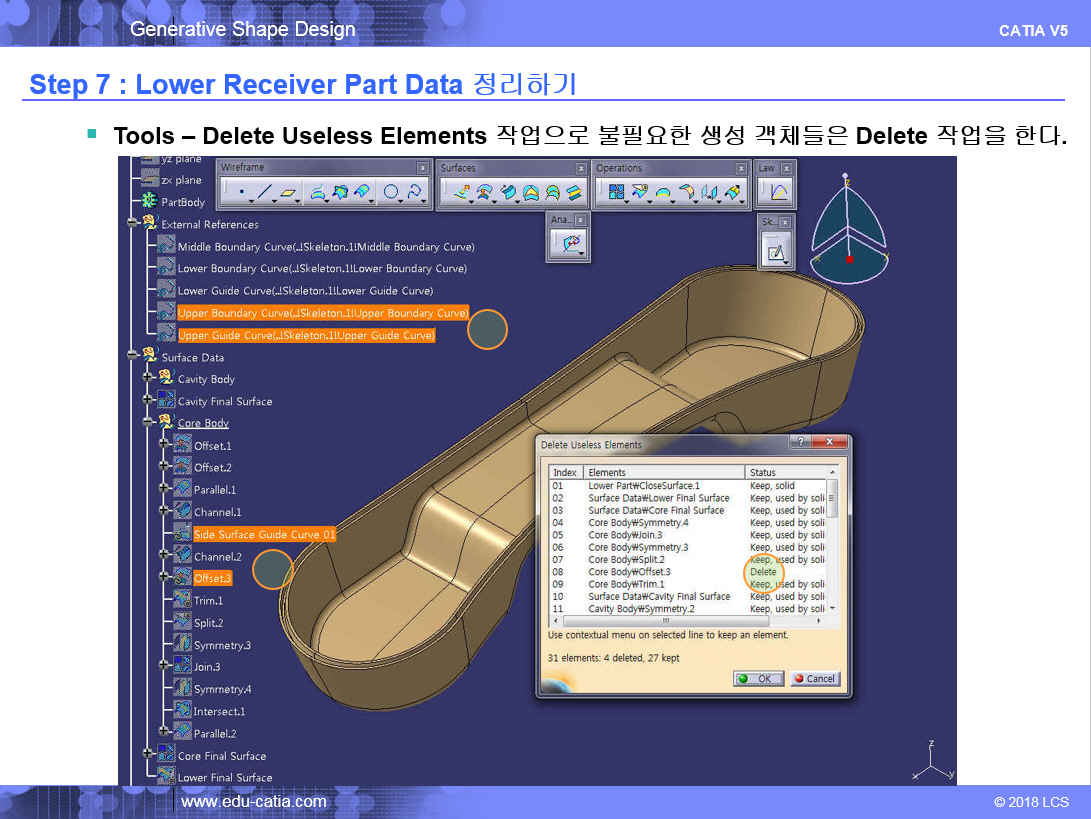Viewport: 1091px width, 819px height.
Task: Click OK in Delete Useless Elements dialog
Action: [x=759, y=678]
